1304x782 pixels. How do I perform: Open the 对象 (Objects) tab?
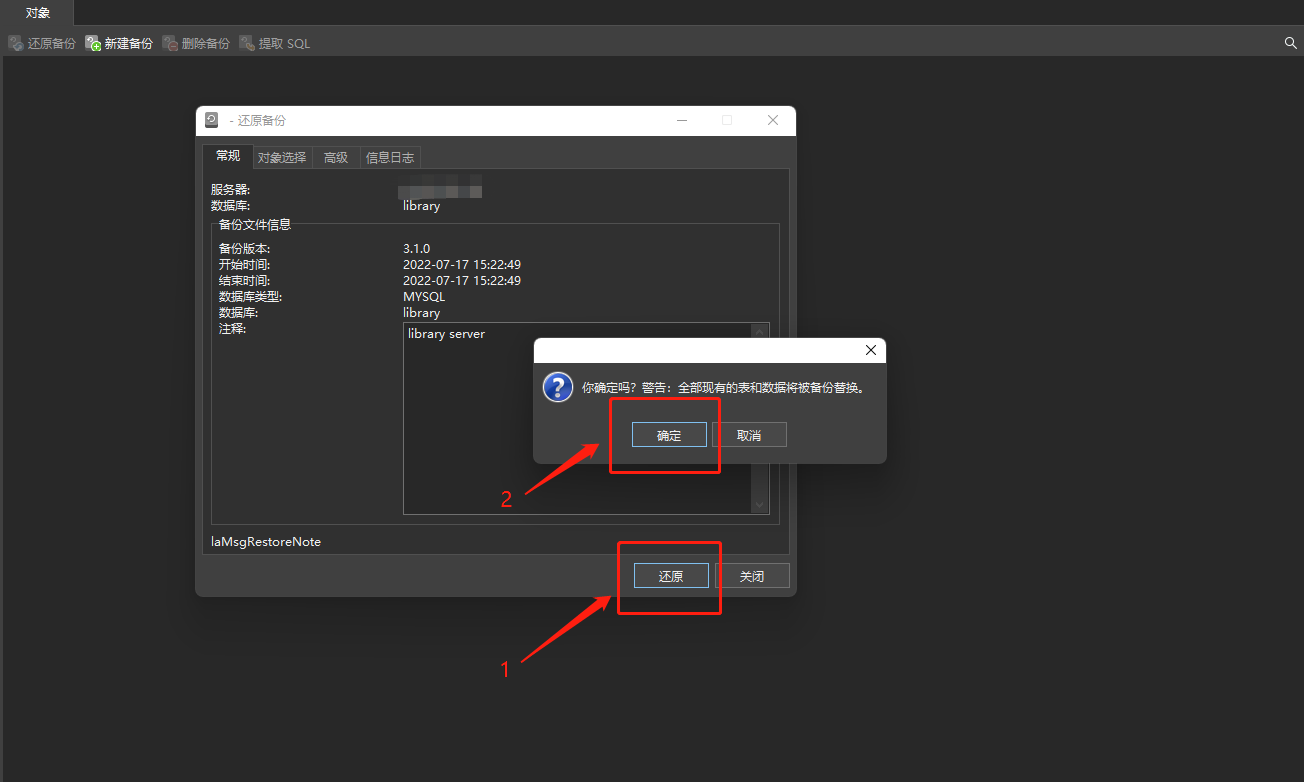point(38,13)
